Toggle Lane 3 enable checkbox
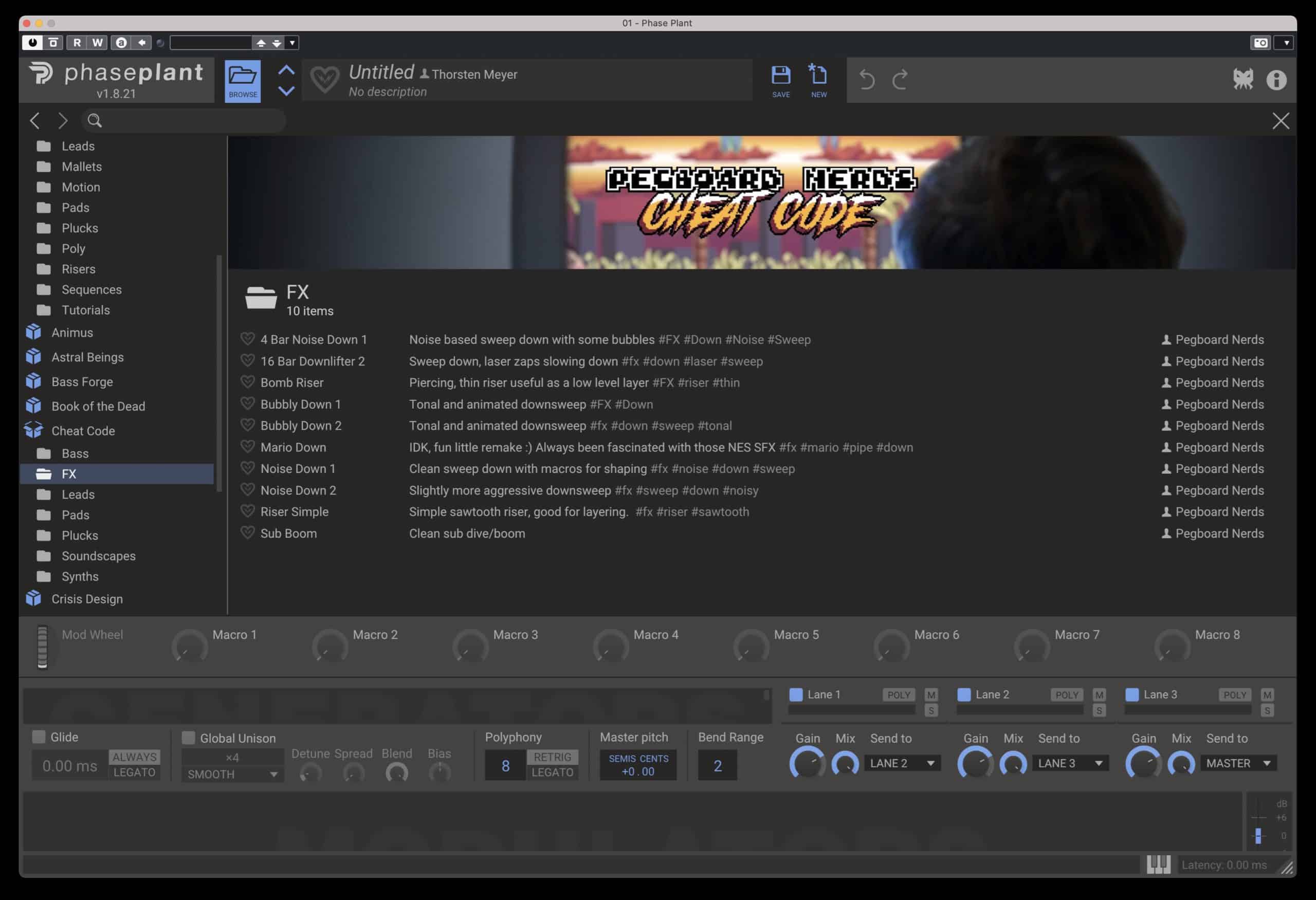1316x900 pixels. pyautogui.click(x=1132, y=694)
